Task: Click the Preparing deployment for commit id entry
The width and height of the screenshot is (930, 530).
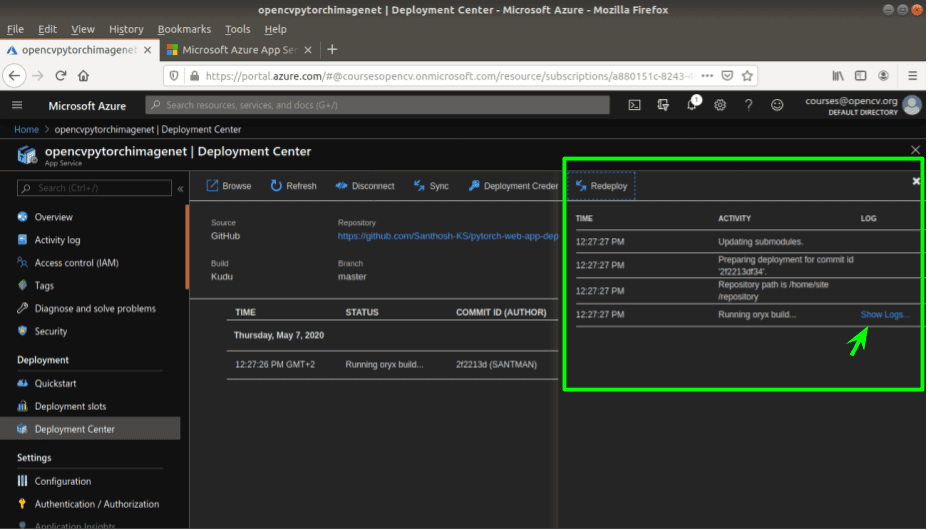Action: pyautogui.click(x=786, y=266)
